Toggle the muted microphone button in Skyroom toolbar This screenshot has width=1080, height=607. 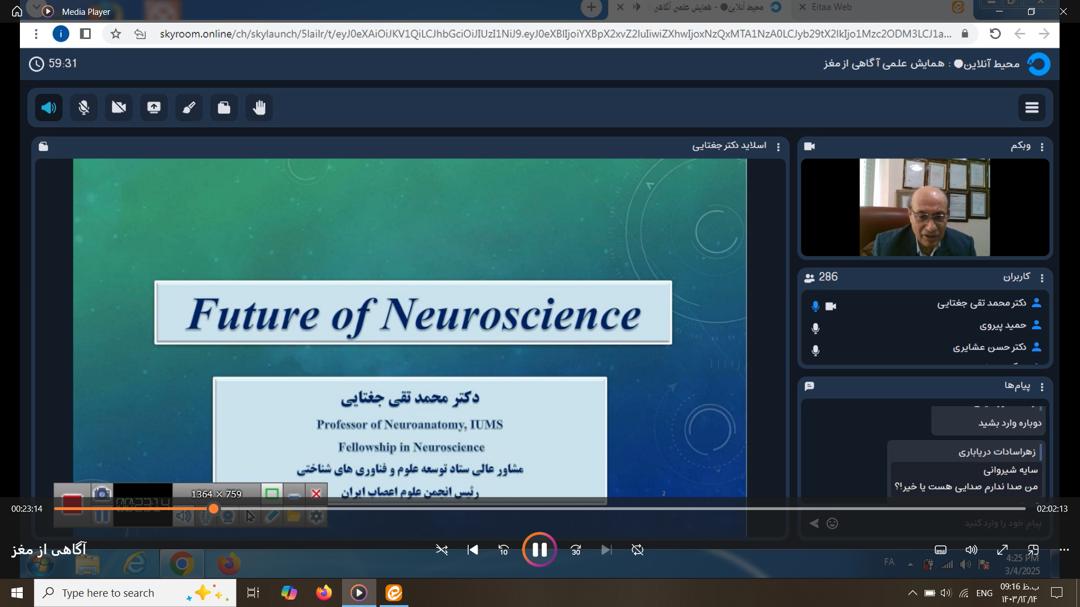[84, 107]
